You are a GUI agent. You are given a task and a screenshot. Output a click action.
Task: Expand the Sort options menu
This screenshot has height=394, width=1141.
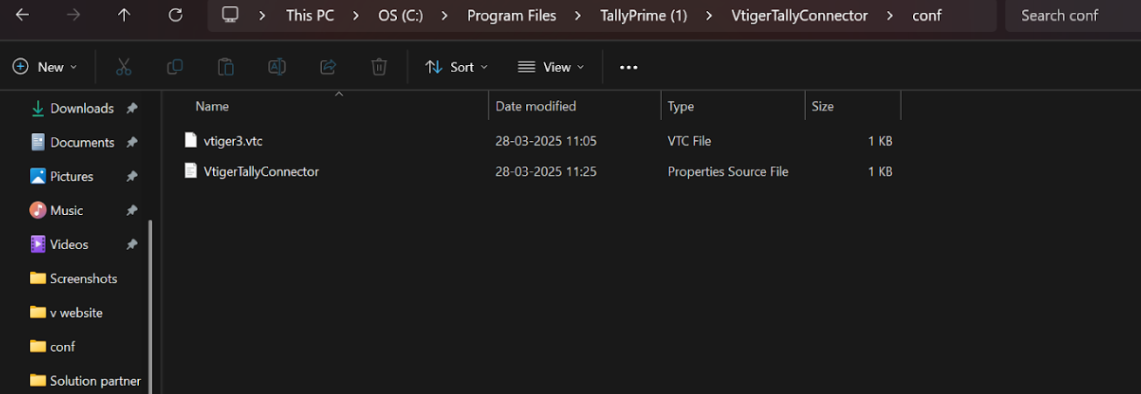click(x=456, y=67)
